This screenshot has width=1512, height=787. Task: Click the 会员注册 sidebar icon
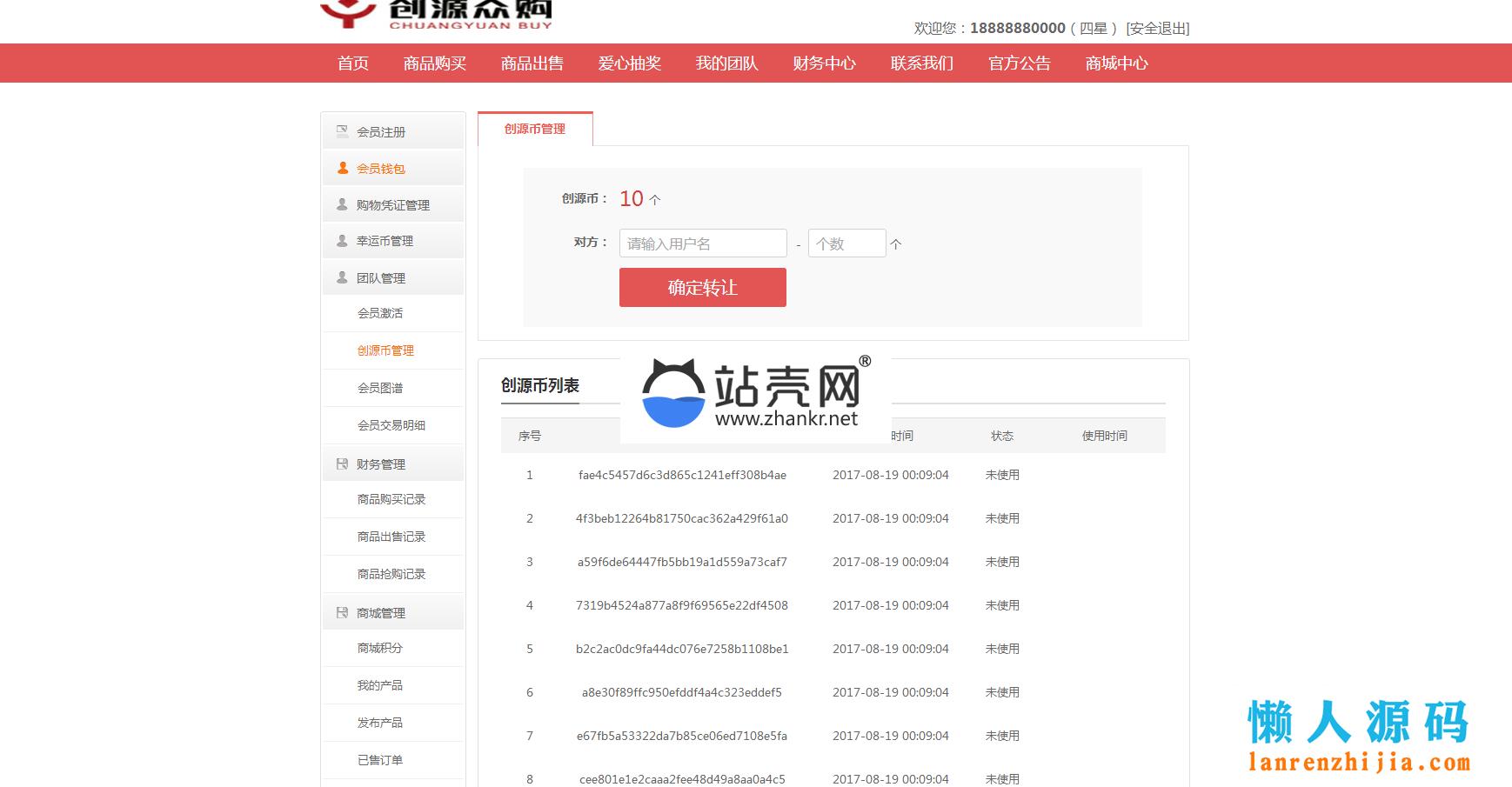click(342, 131)
